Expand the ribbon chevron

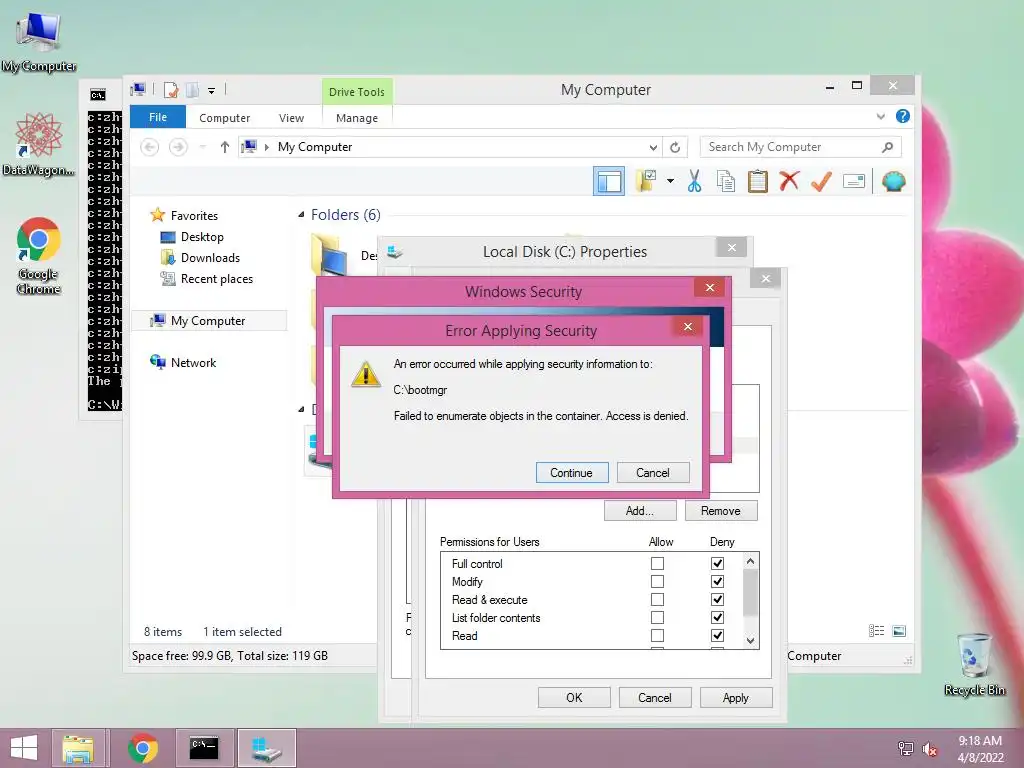pos(880,117)
